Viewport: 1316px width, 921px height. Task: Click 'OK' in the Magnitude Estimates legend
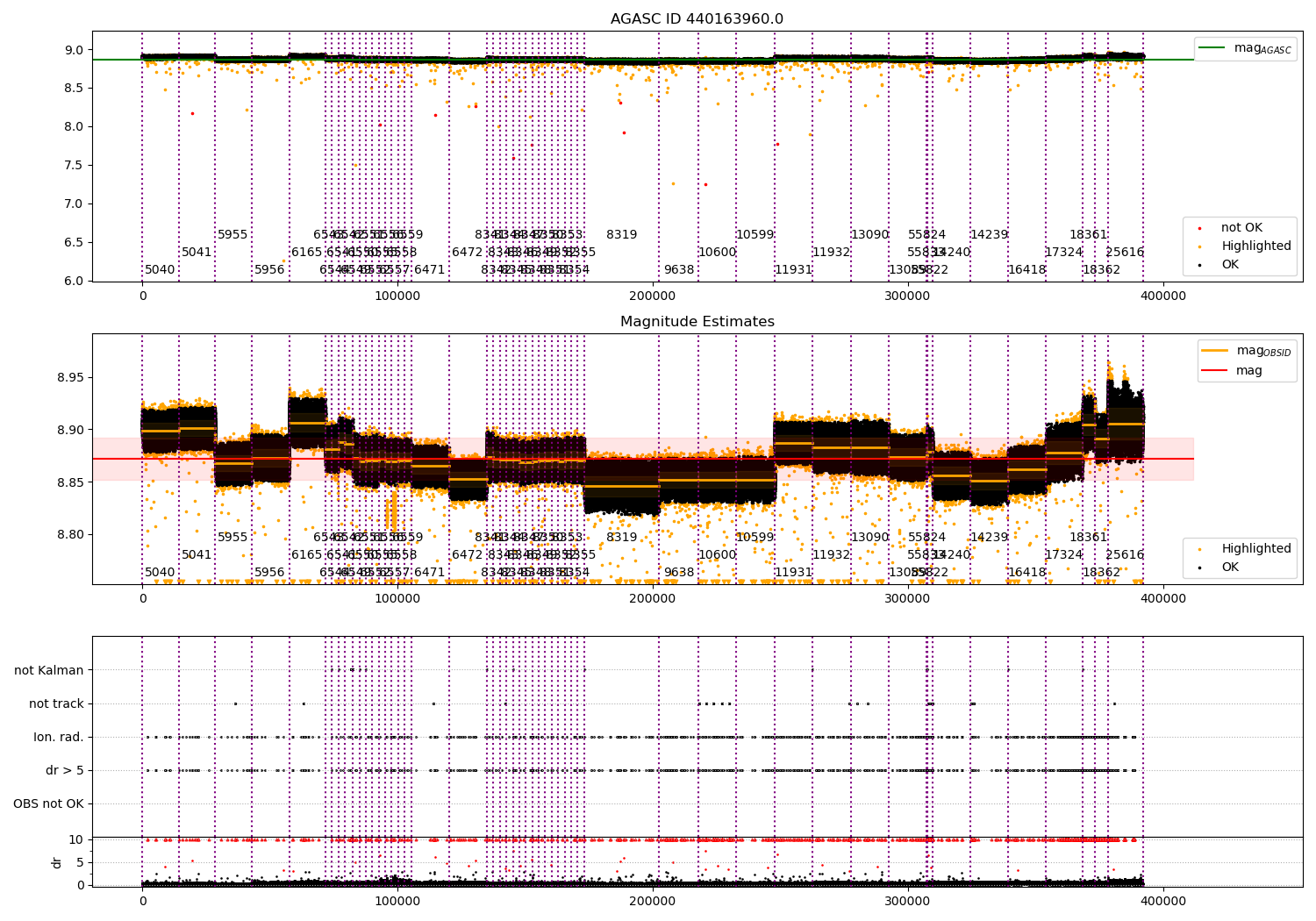[1230, 568]
